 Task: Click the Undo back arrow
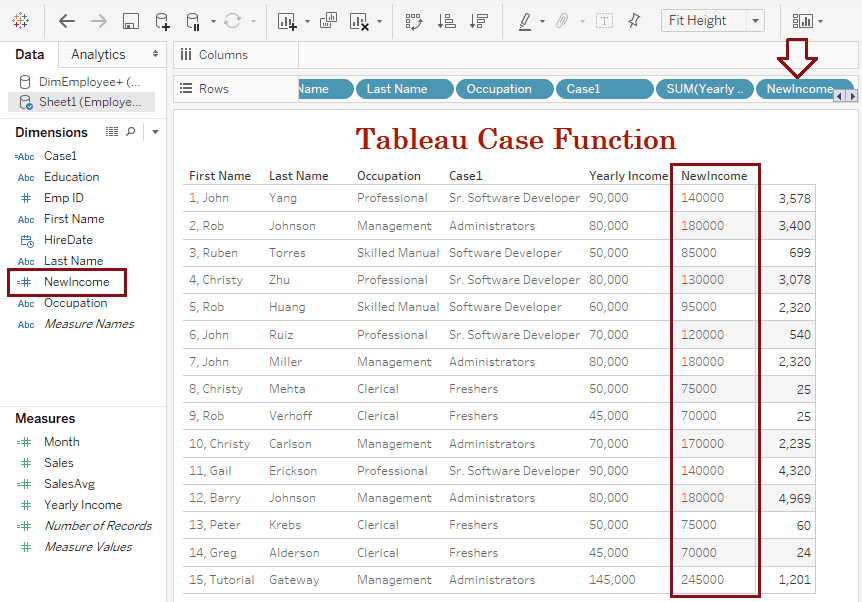coord(67,21)
